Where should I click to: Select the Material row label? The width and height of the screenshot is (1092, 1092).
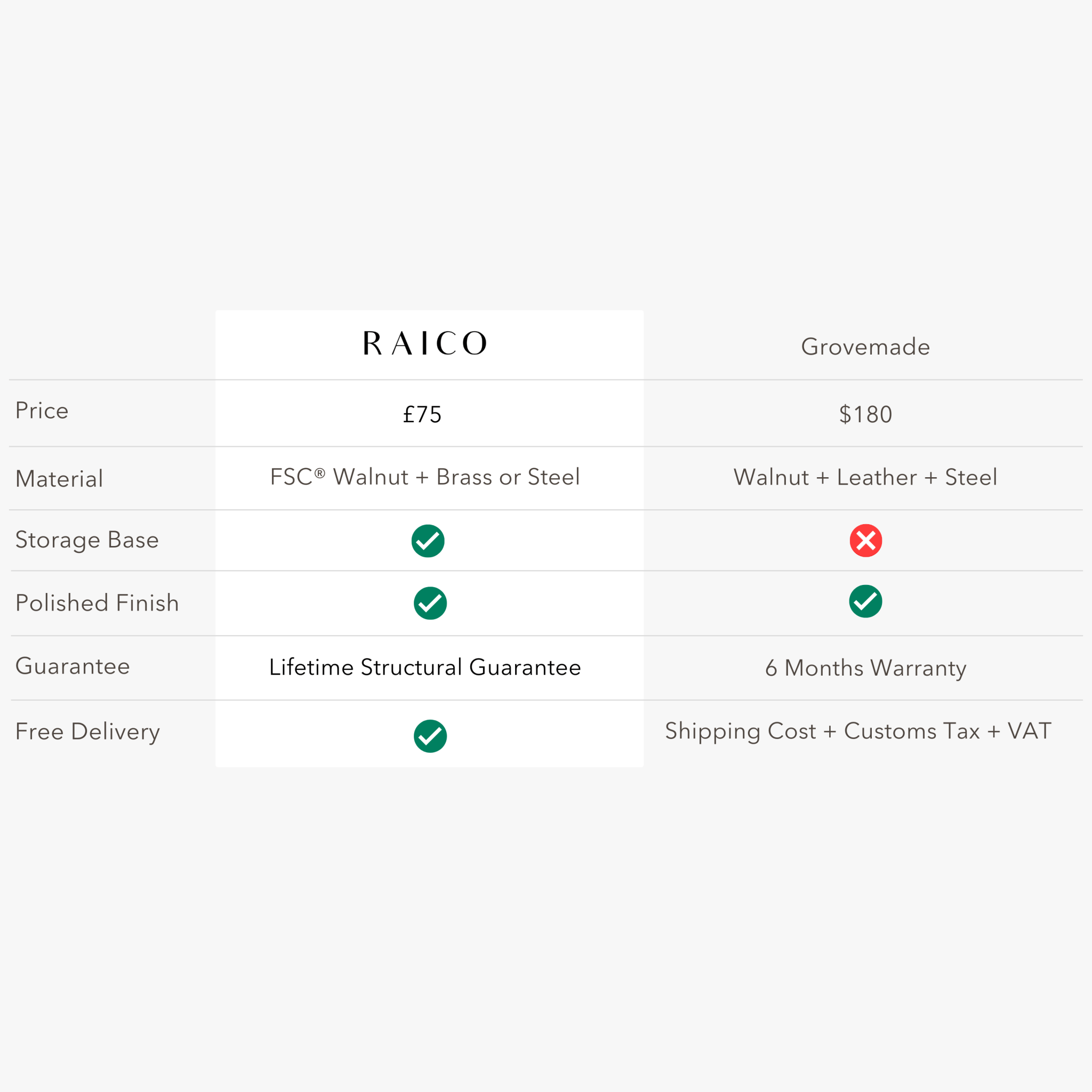[x=59, y=479]
